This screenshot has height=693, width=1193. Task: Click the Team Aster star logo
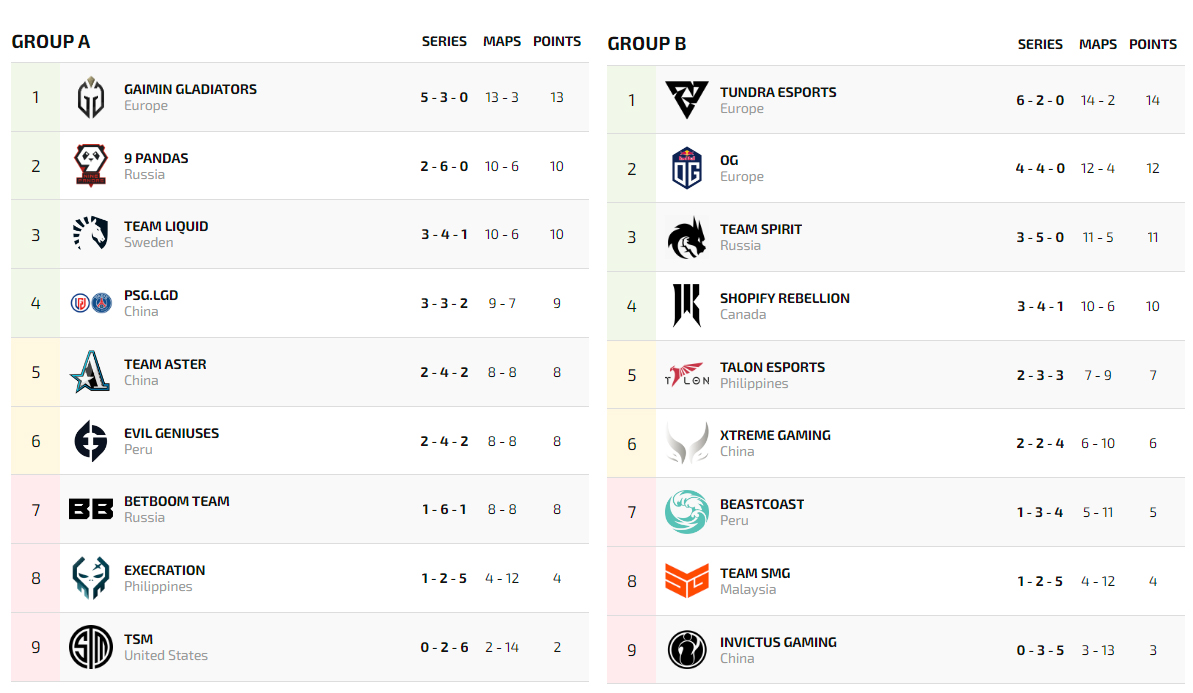pyautogui.click(x=91, y=372)
